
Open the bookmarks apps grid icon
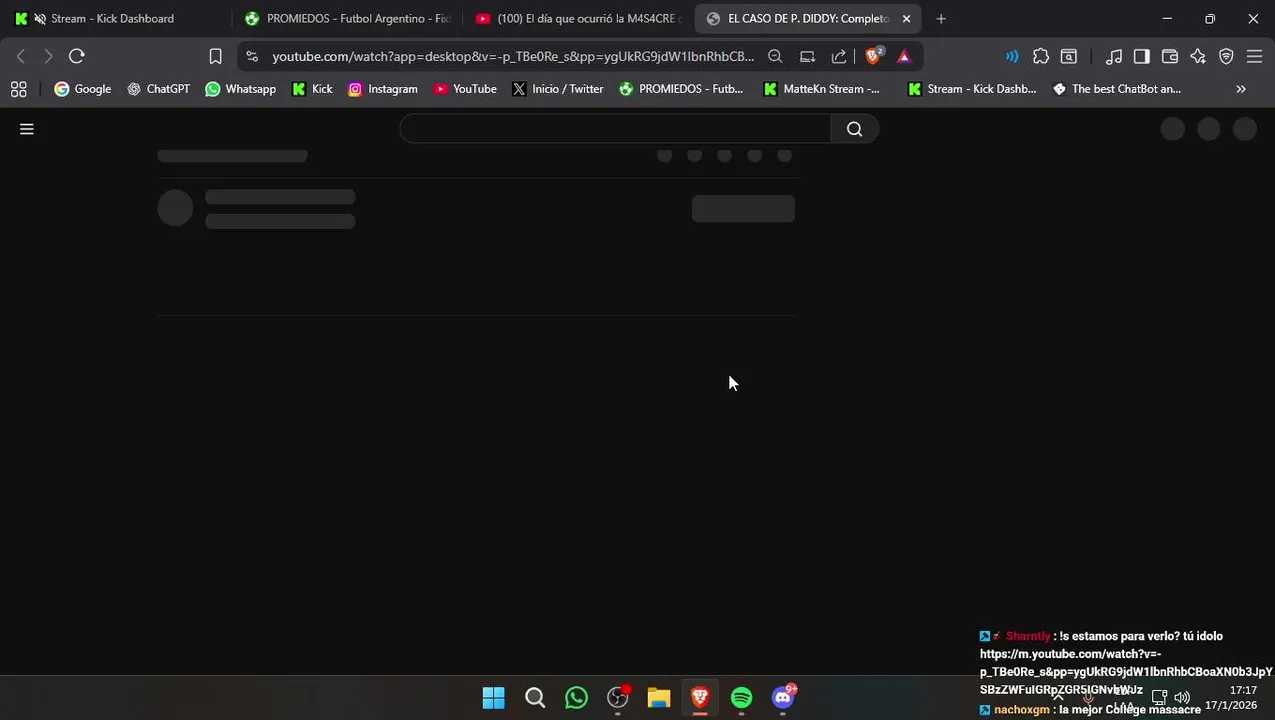click(18, 89)
